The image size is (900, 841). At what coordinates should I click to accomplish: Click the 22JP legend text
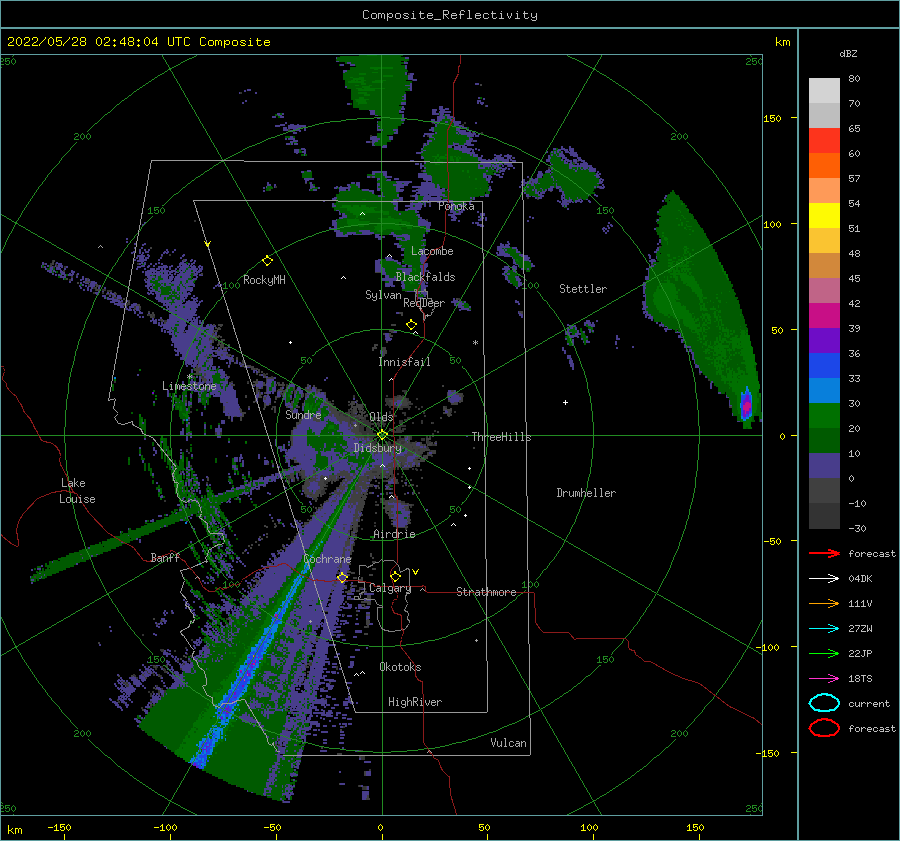point(860,653)
